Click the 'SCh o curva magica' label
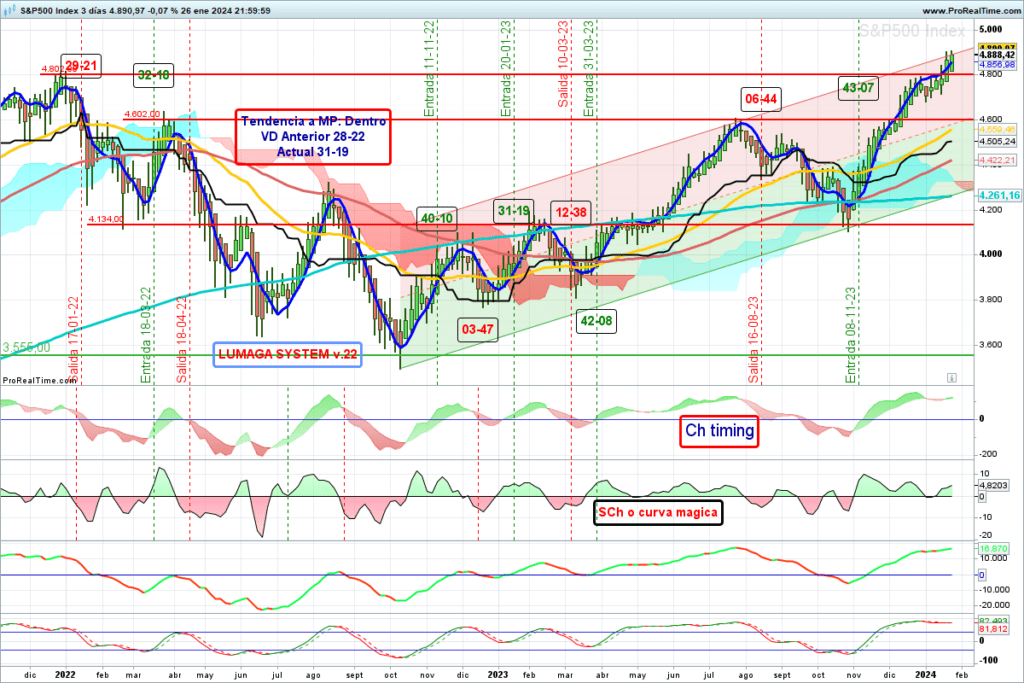Viewport: 1024px width, 683px height. [658, 513]
